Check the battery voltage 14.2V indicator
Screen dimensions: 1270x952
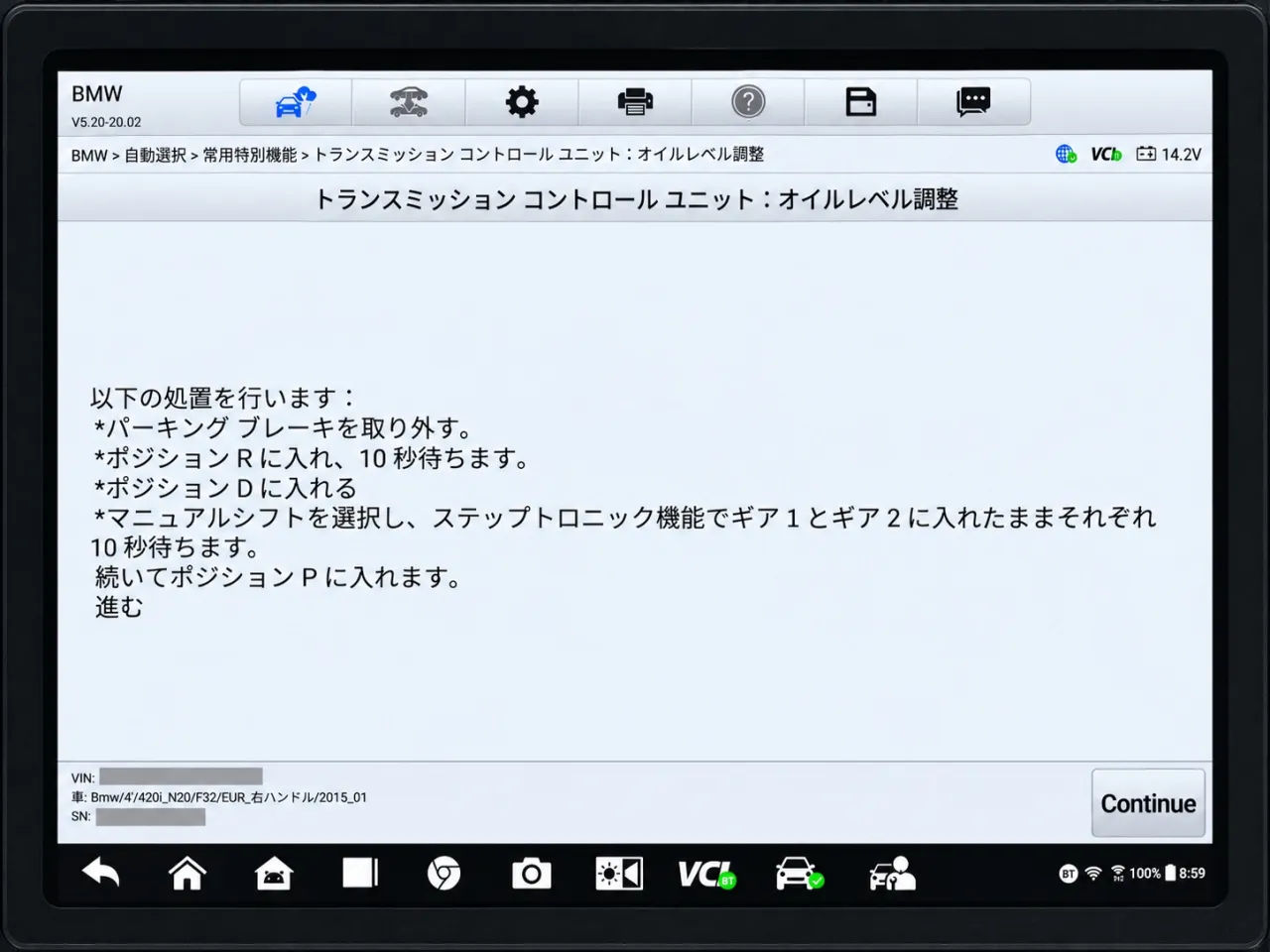click(x=1169, y=154)
